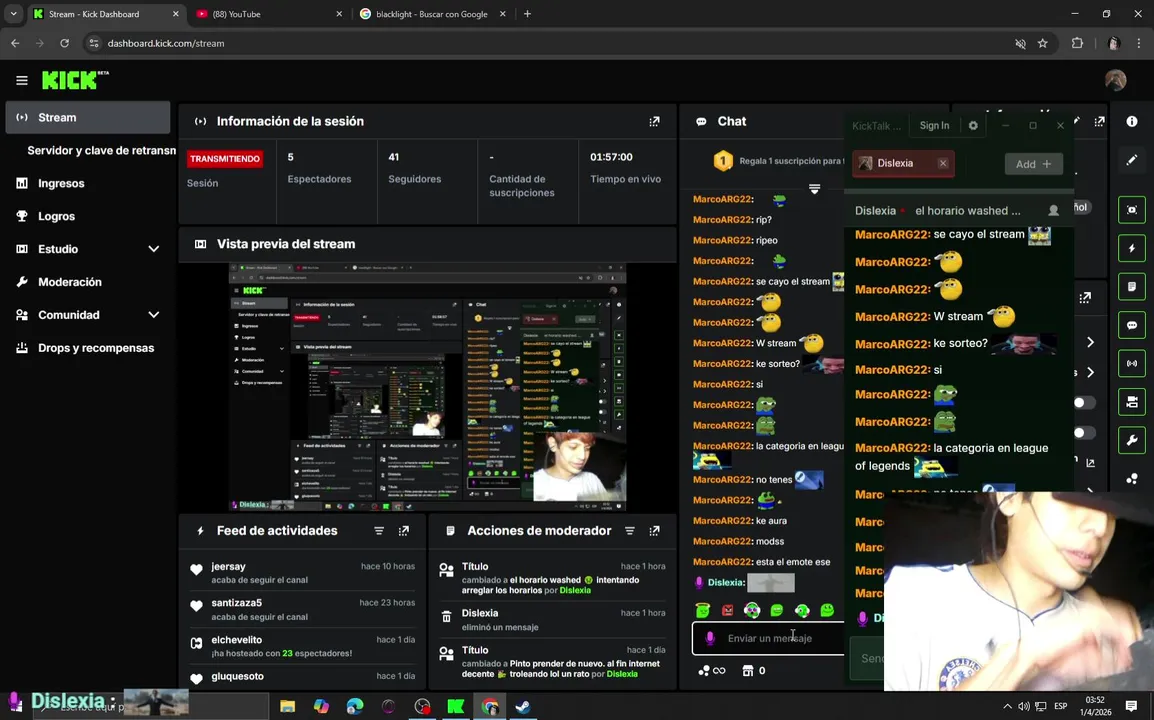The width and height of the screenshot is (1154, 720).
Task: Pick the first headphones emote
Action: (x=751, y=610)
